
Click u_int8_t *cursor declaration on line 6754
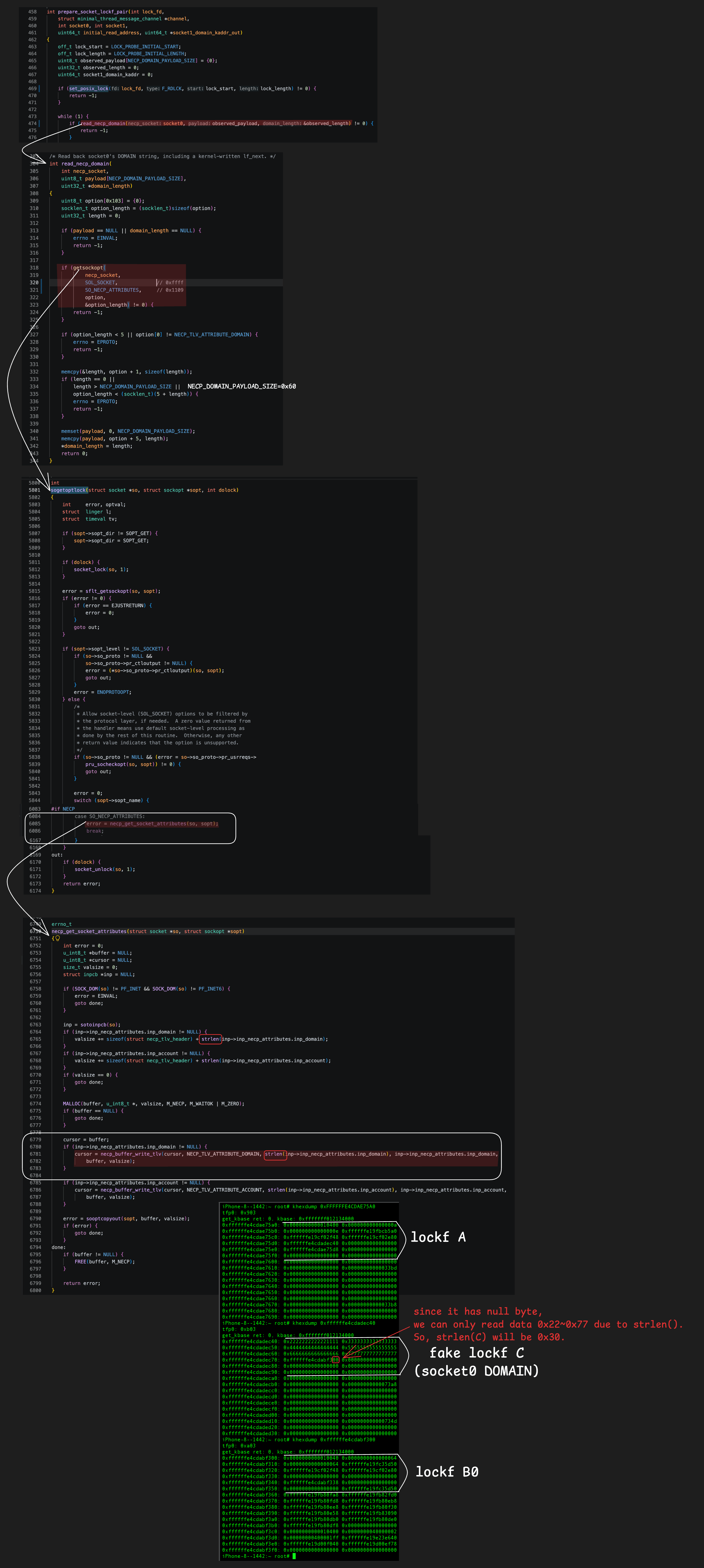tap(97, 960)
